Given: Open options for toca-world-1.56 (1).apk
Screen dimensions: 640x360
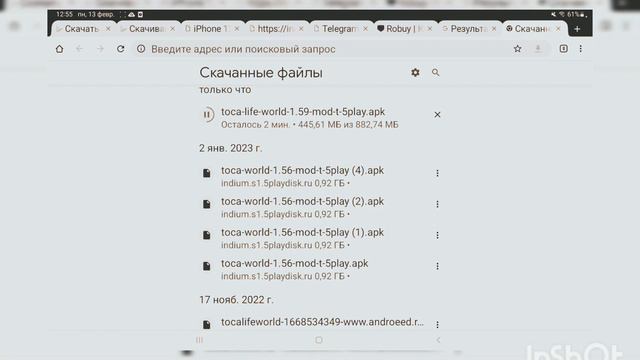Looking at the screenshot, I should [437, 235].
